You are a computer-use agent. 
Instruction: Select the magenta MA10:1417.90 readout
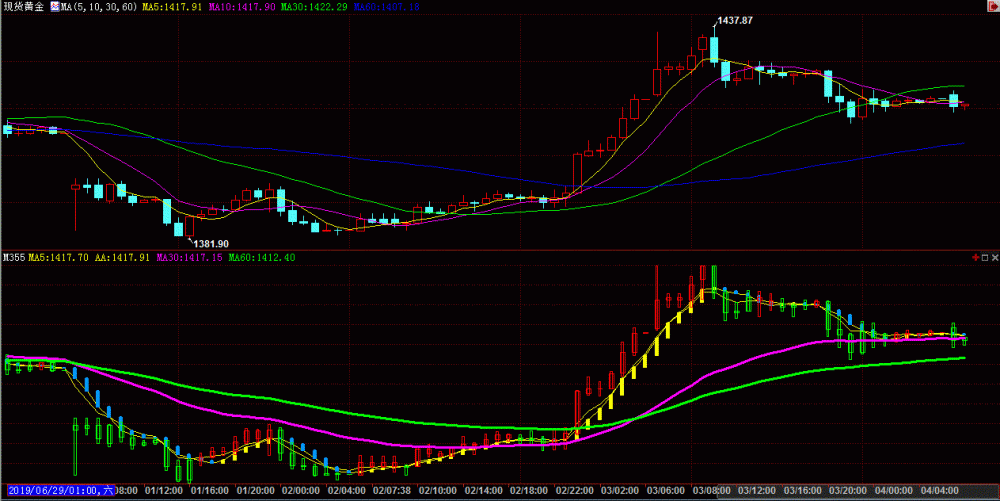[x=242, y=6]
